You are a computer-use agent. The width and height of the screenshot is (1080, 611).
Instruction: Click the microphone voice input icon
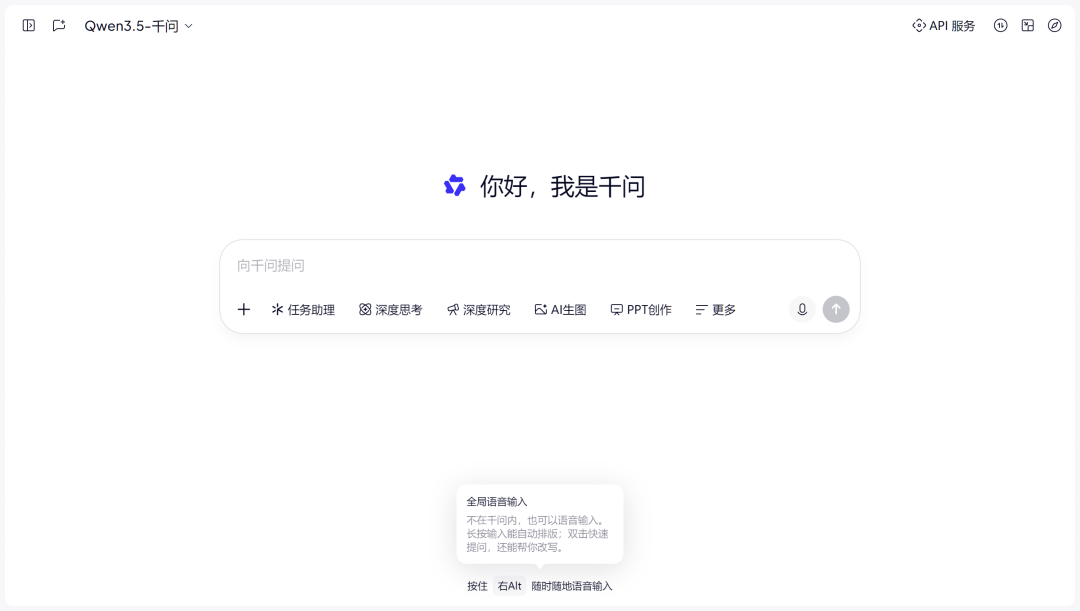(x=802, y=309)
